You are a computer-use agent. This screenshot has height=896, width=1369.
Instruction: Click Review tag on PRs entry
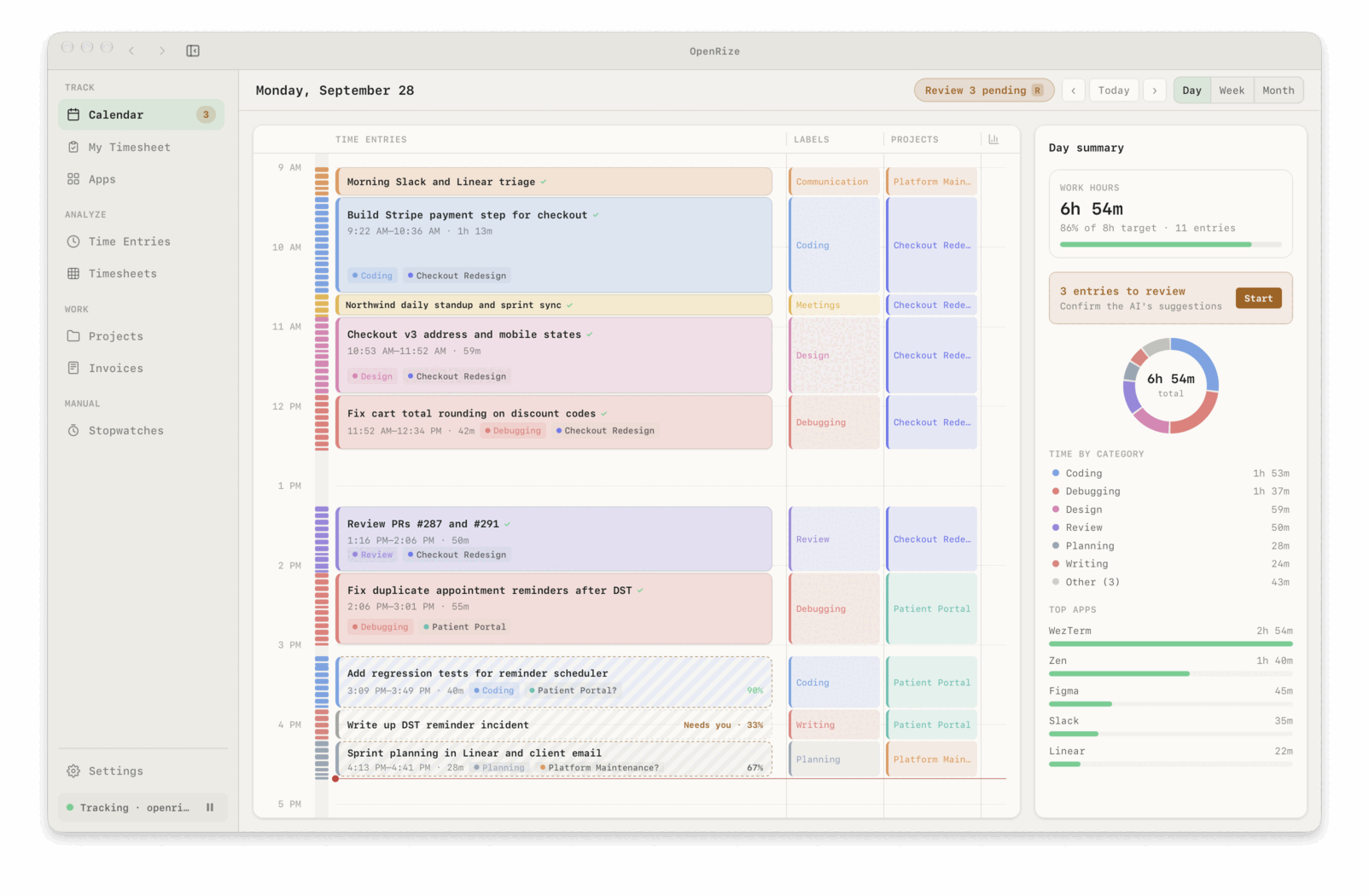pos(372,555)
